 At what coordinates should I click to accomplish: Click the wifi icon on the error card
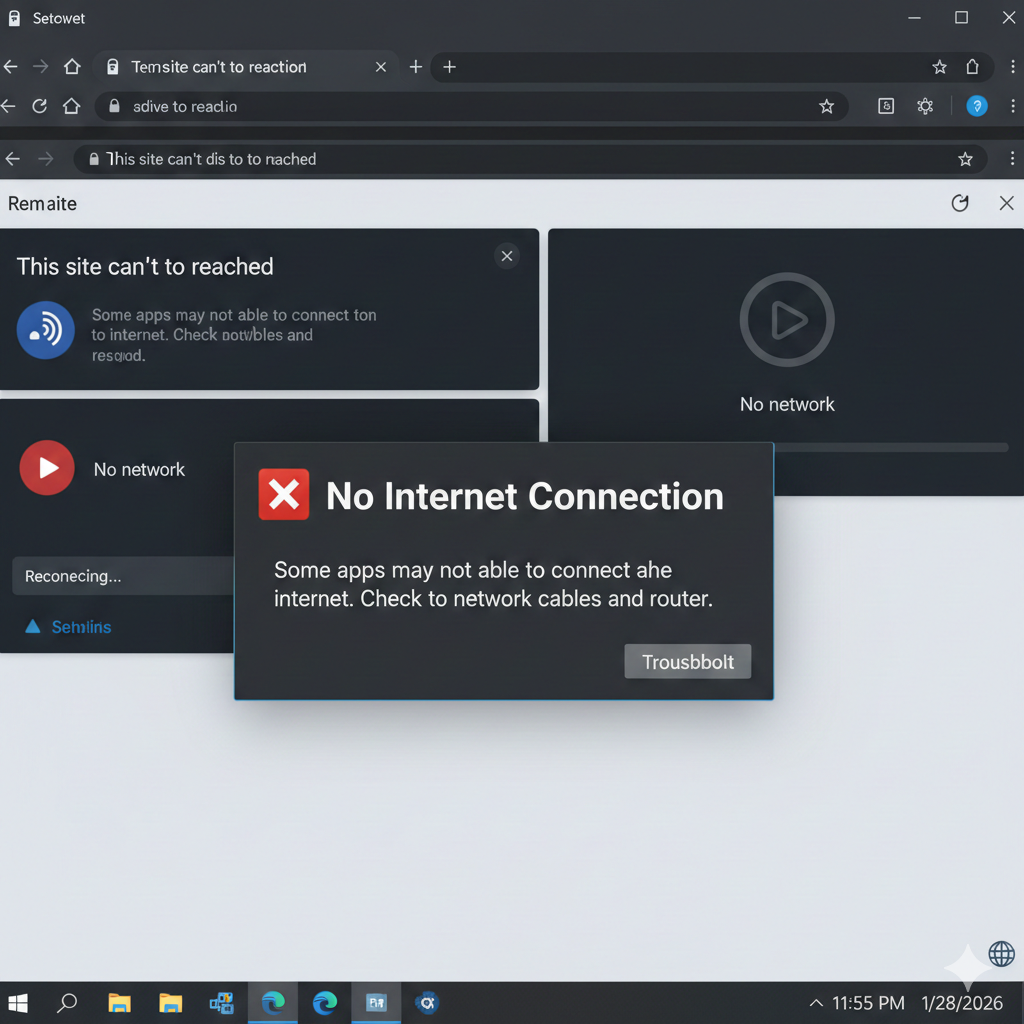(x=46, y=330)
